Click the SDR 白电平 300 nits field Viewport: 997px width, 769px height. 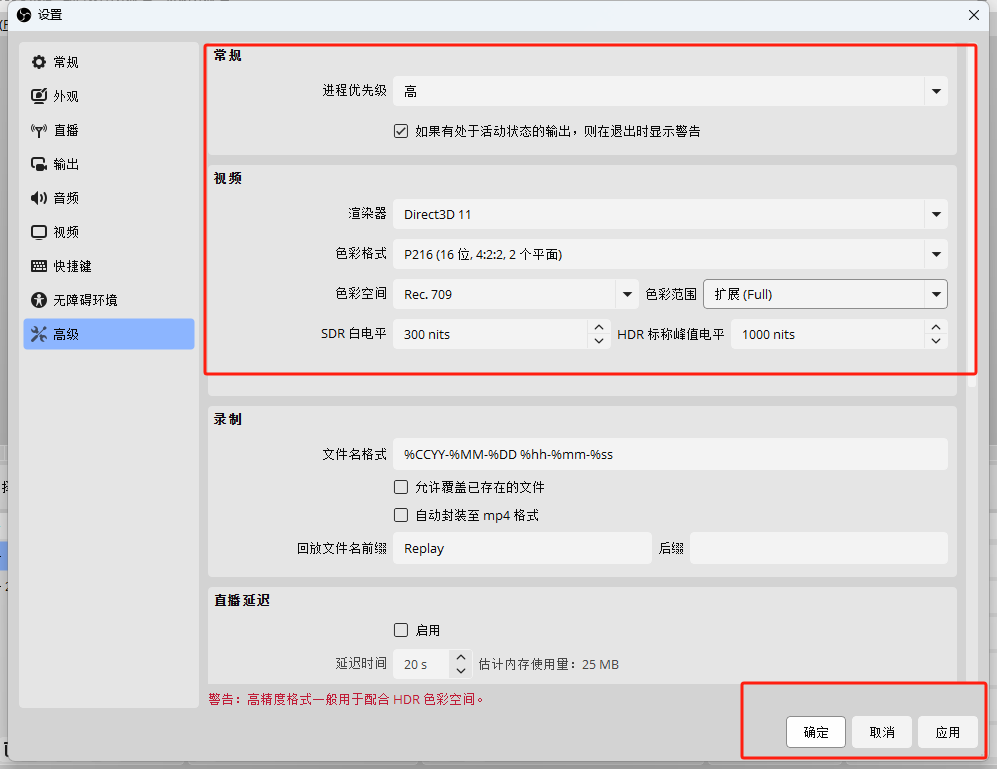pyautogui.click(x=491, y=335)
